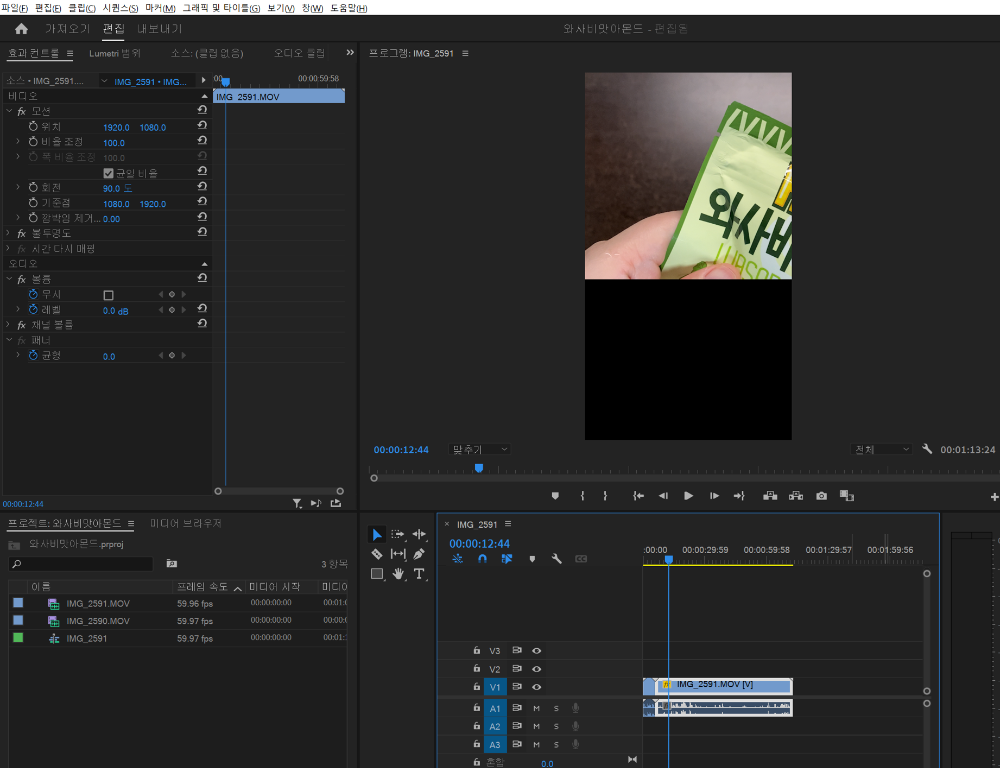Expand the Scale (비율 조정) property

coord(18,141)
